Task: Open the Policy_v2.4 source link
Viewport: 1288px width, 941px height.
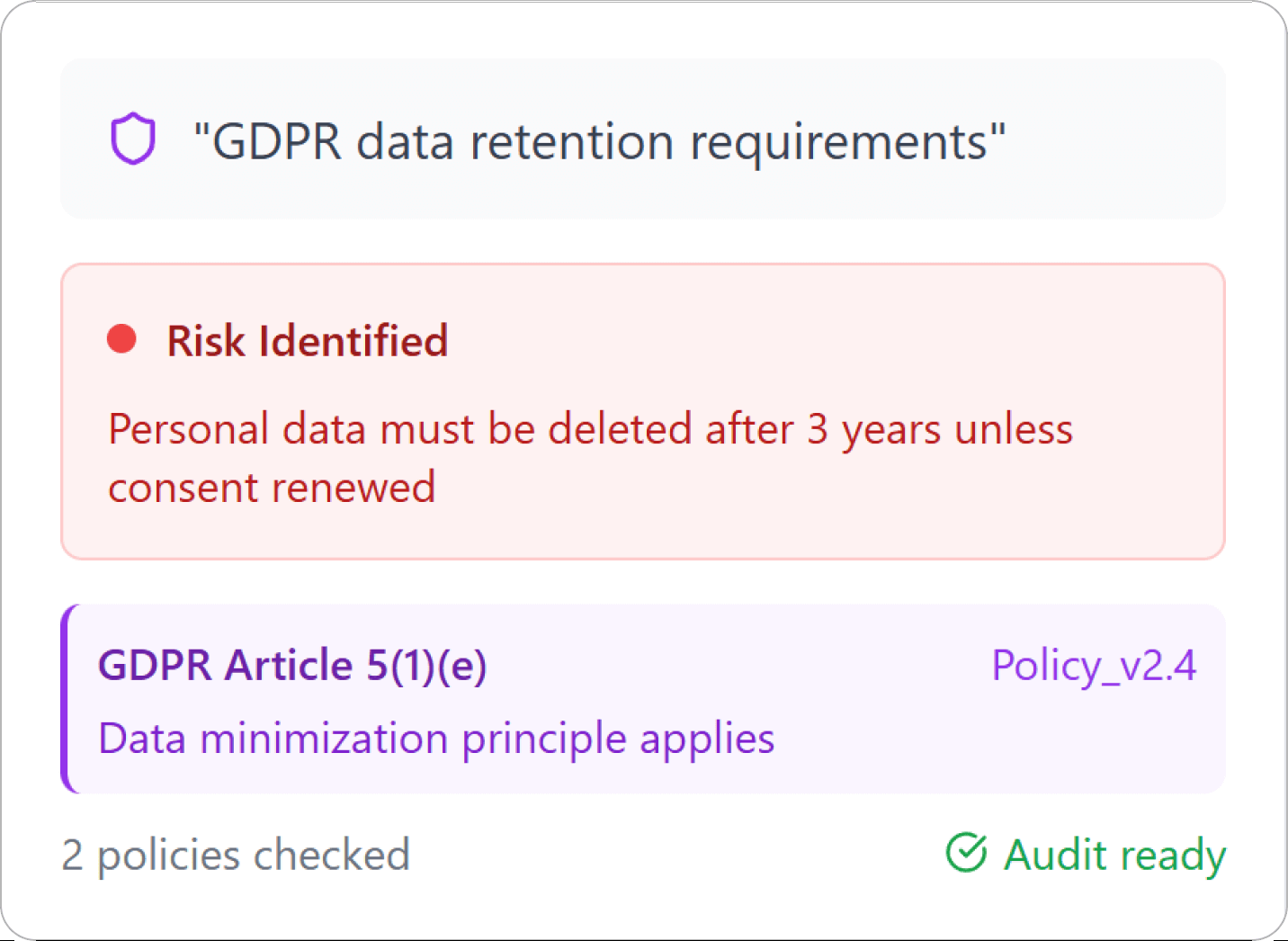Action: [1094, 666]
